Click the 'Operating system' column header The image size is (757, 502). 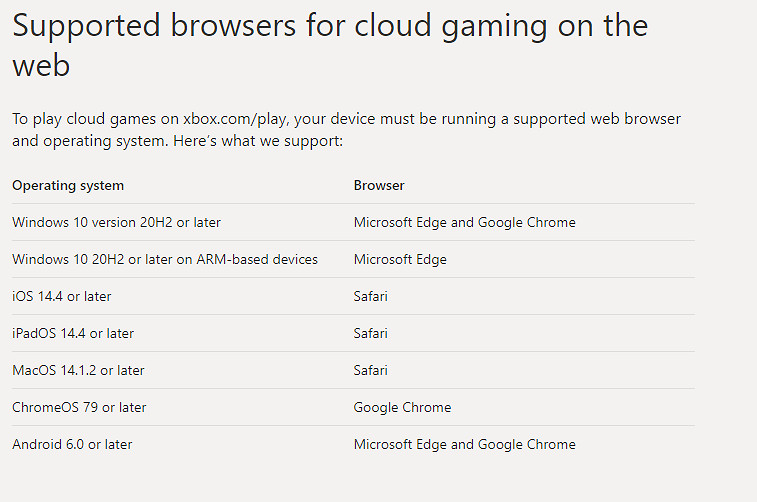coord(68,185)
